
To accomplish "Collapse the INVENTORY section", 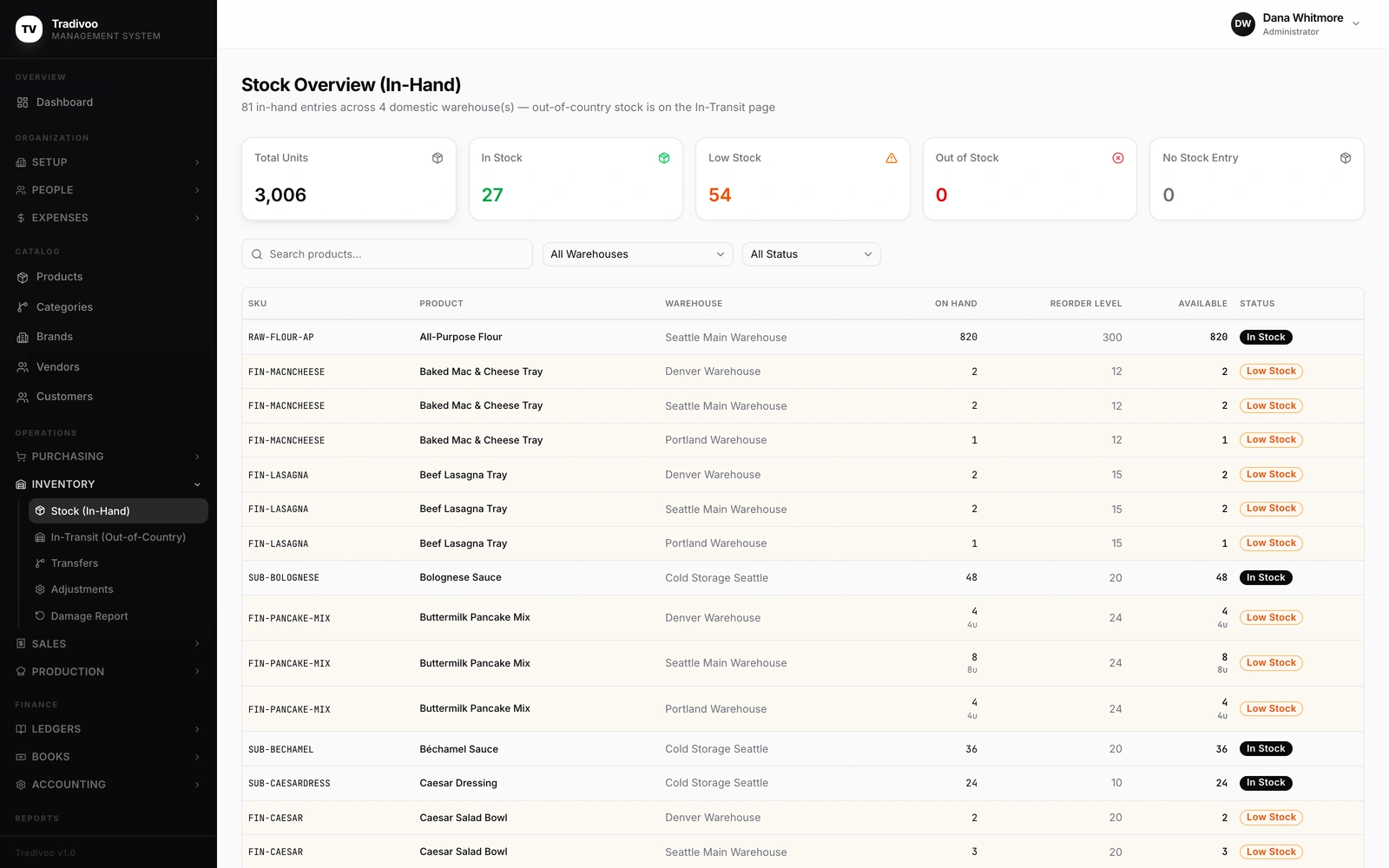I will [x=109, y=484].
